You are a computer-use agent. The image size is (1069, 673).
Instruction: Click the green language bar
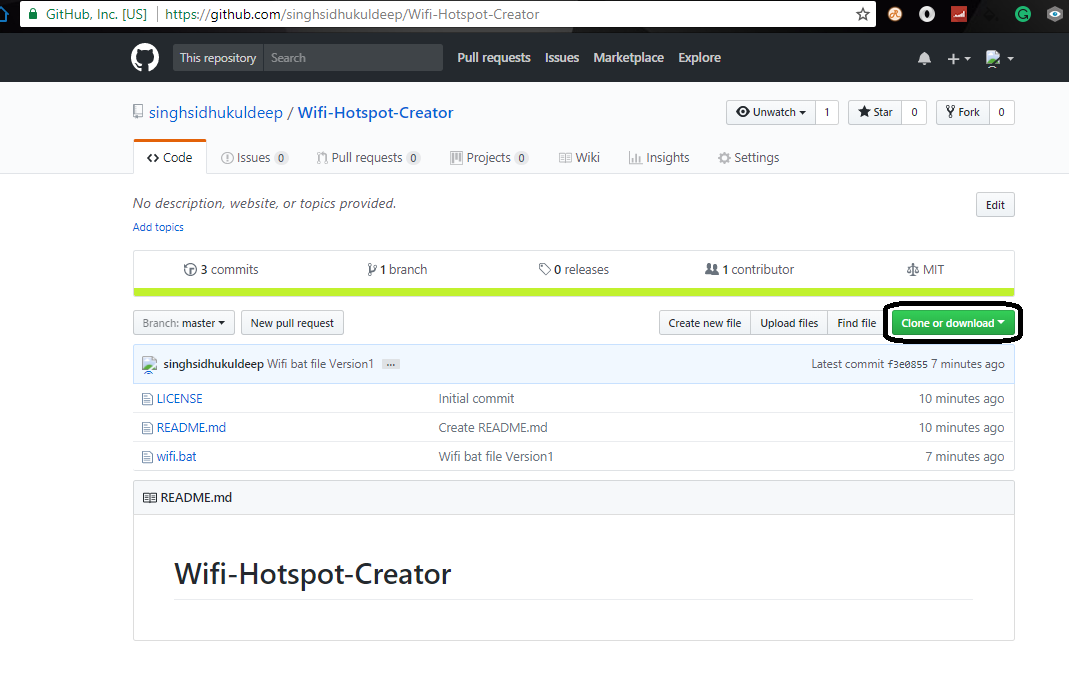tap(573, 293)
